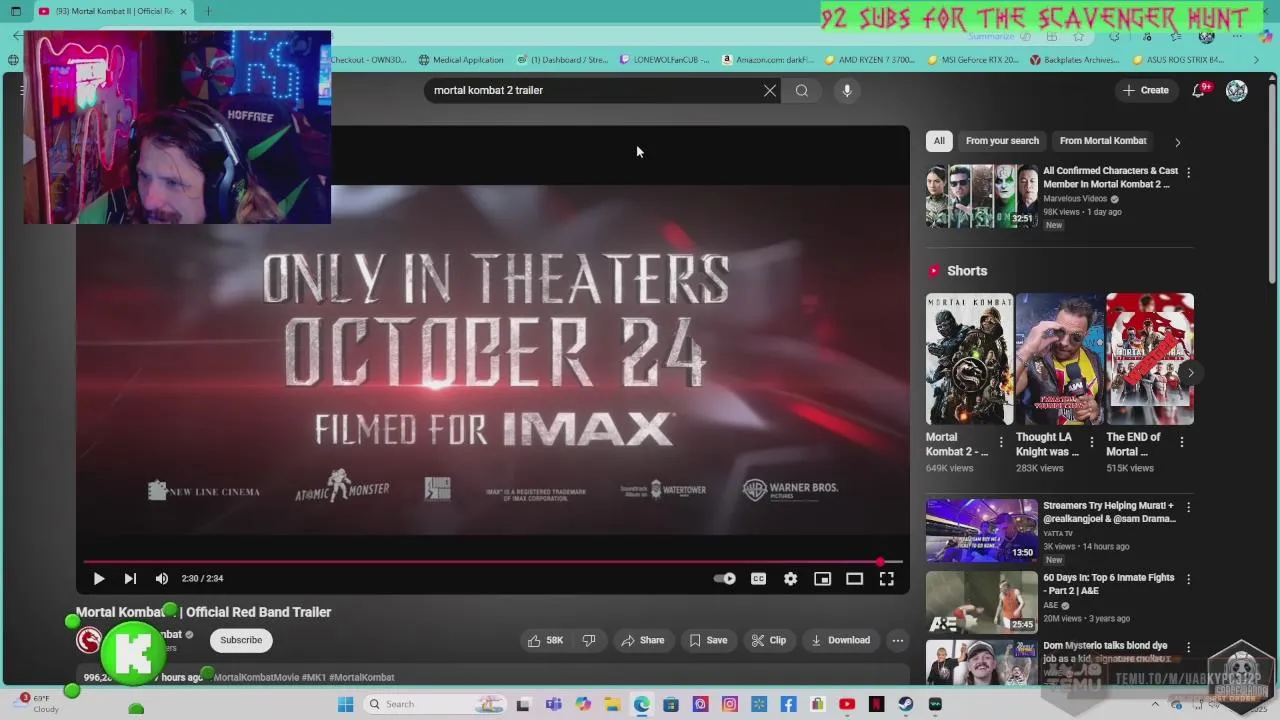Switch to miniplayer mode
1280x720 pixels.
(x=822, y=578)
